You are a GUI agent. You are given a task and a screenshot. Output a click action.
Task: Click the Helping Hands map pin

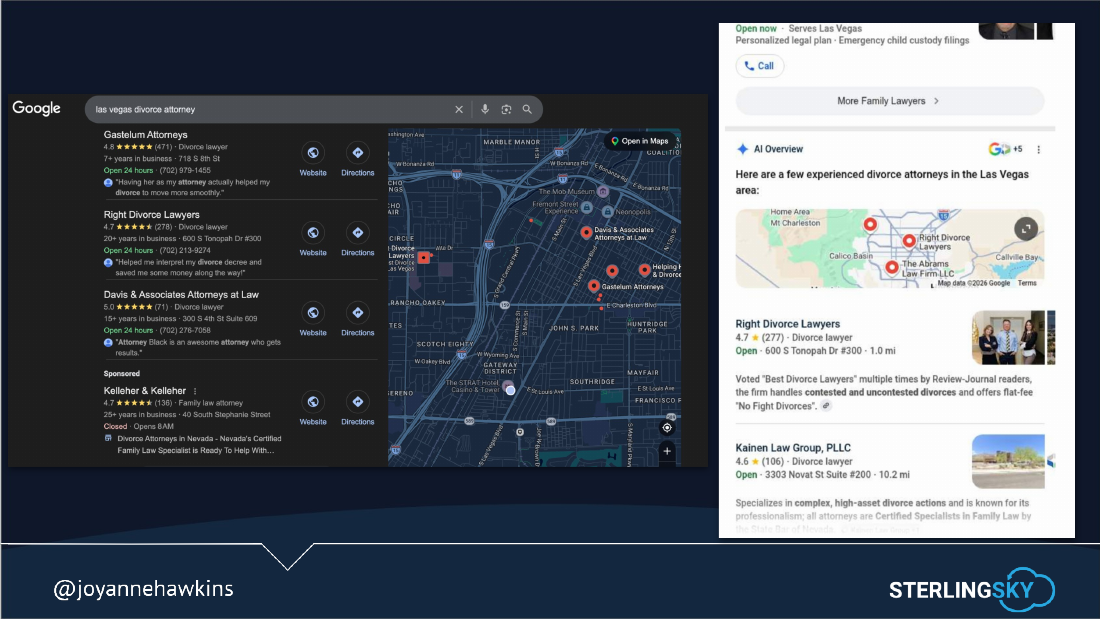pos(644,269)
